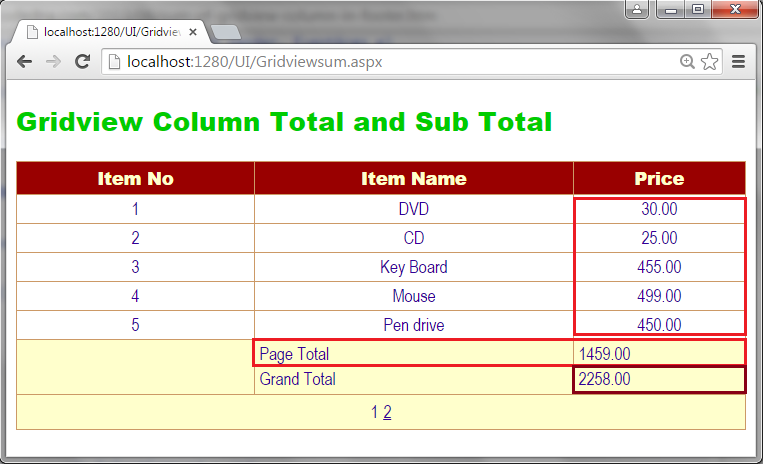Click the CD item name cell

(x=414, y=238)
